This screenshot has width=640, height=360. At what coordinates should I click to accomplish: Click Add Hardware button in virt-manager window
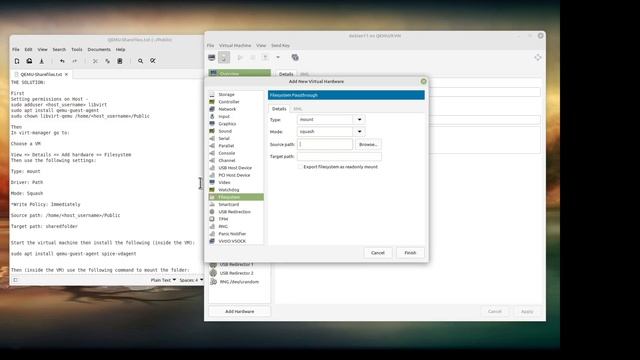240,311
